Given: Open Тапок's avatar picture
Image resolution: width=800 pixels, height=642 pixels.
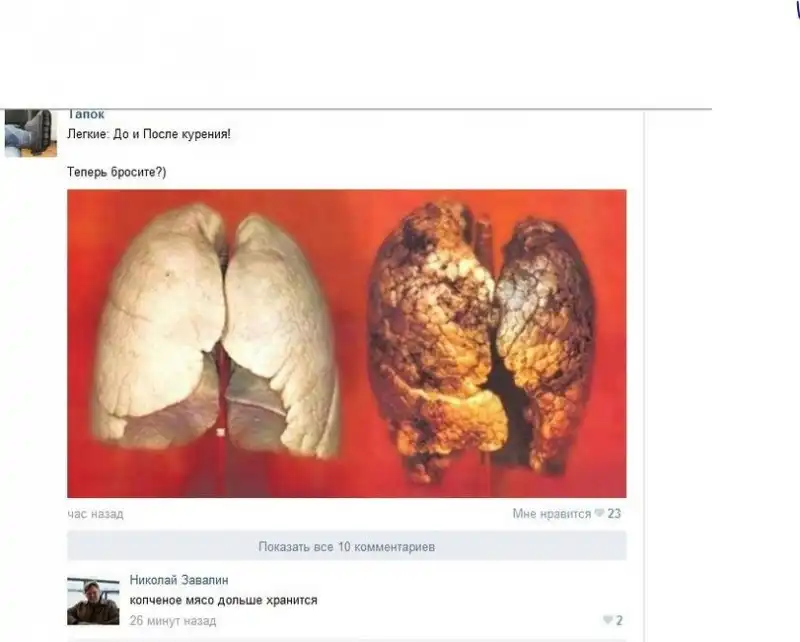Looking at the screenshot, I should pos(31,133).
